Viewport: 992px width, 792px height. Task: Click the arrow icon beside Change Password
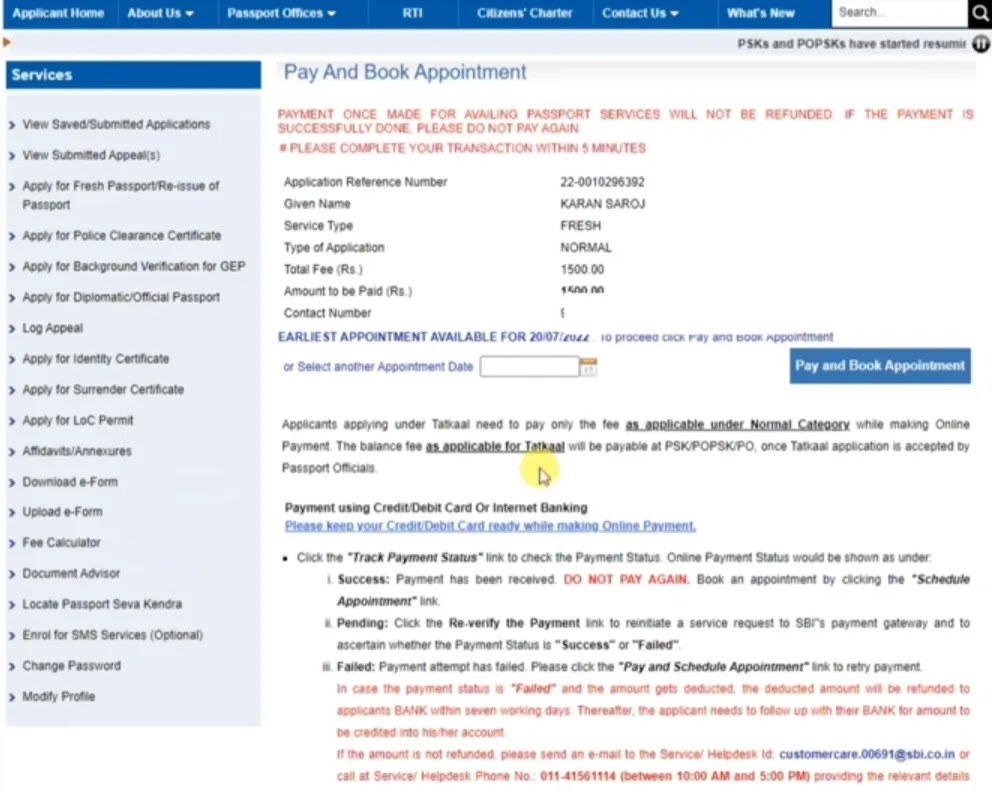pos(12,665)
